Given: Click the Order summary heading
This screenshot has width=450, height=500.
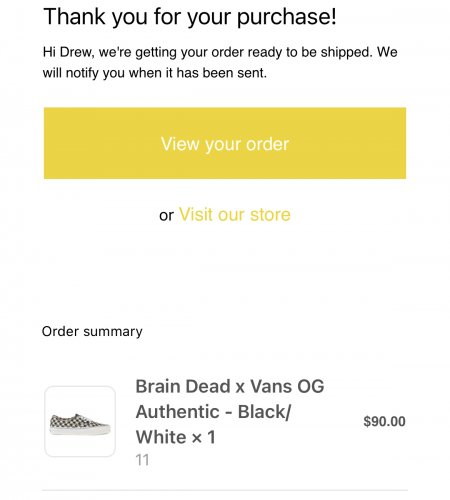Looking at the screenshot, I should click(x=92, y=332).
